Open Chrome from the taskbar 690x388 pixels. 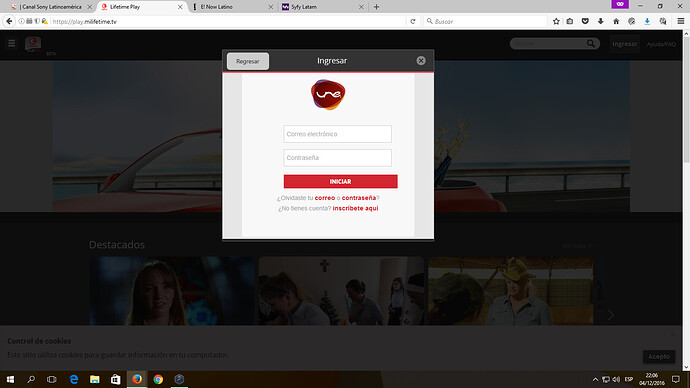pyautogui.click(x=158, y=379)
